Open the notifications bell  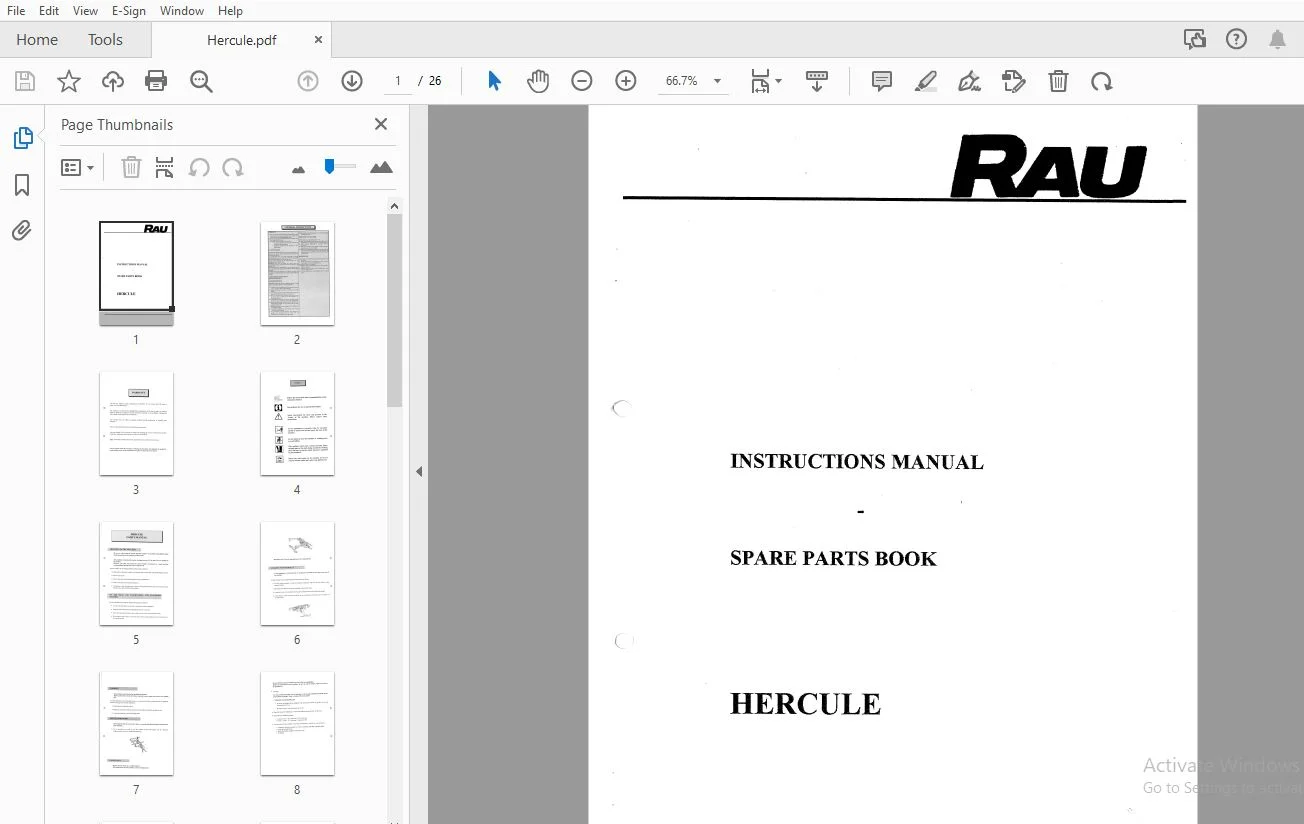pos(1277,40)
